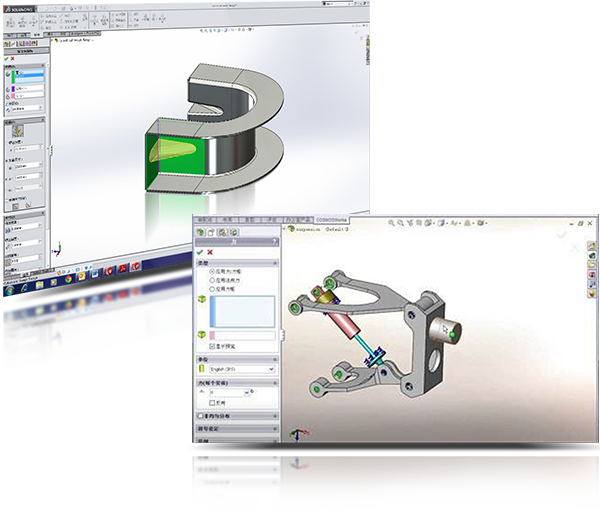This screenshot has height=522, width=600.
Task: Collapse the Type section header arrow
Action: click(275, 263)
